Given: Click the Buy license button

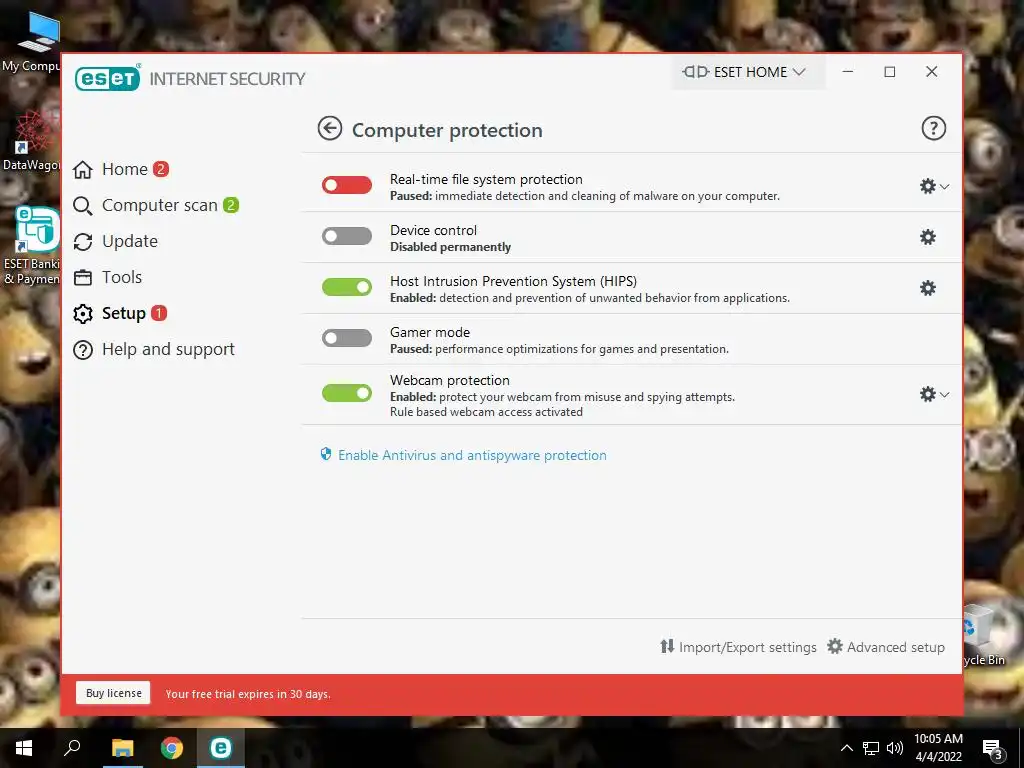Looking at the screenshot, I should click(x=113, y=693).
